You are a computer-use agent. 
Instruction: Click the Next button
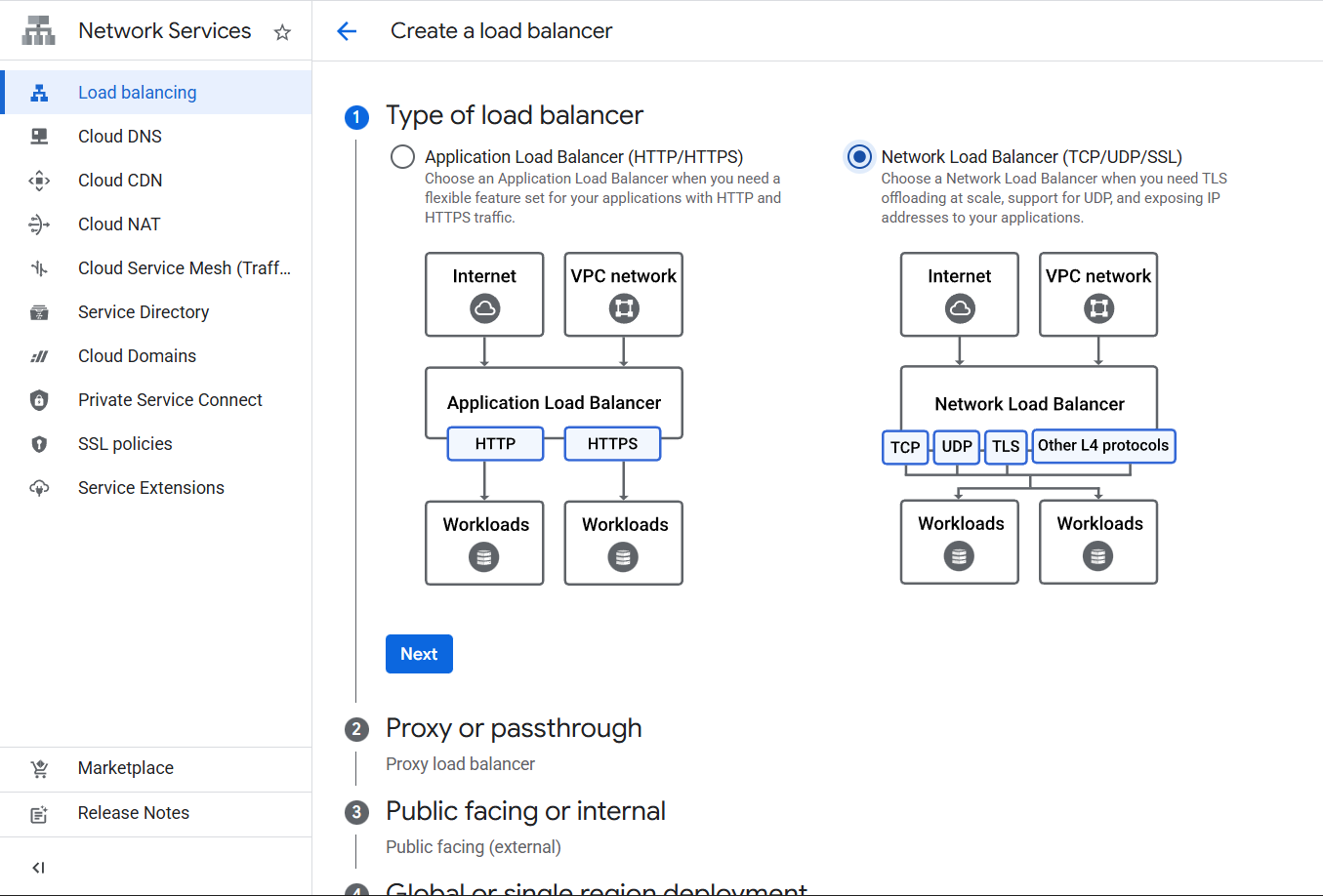click(419, 654)
